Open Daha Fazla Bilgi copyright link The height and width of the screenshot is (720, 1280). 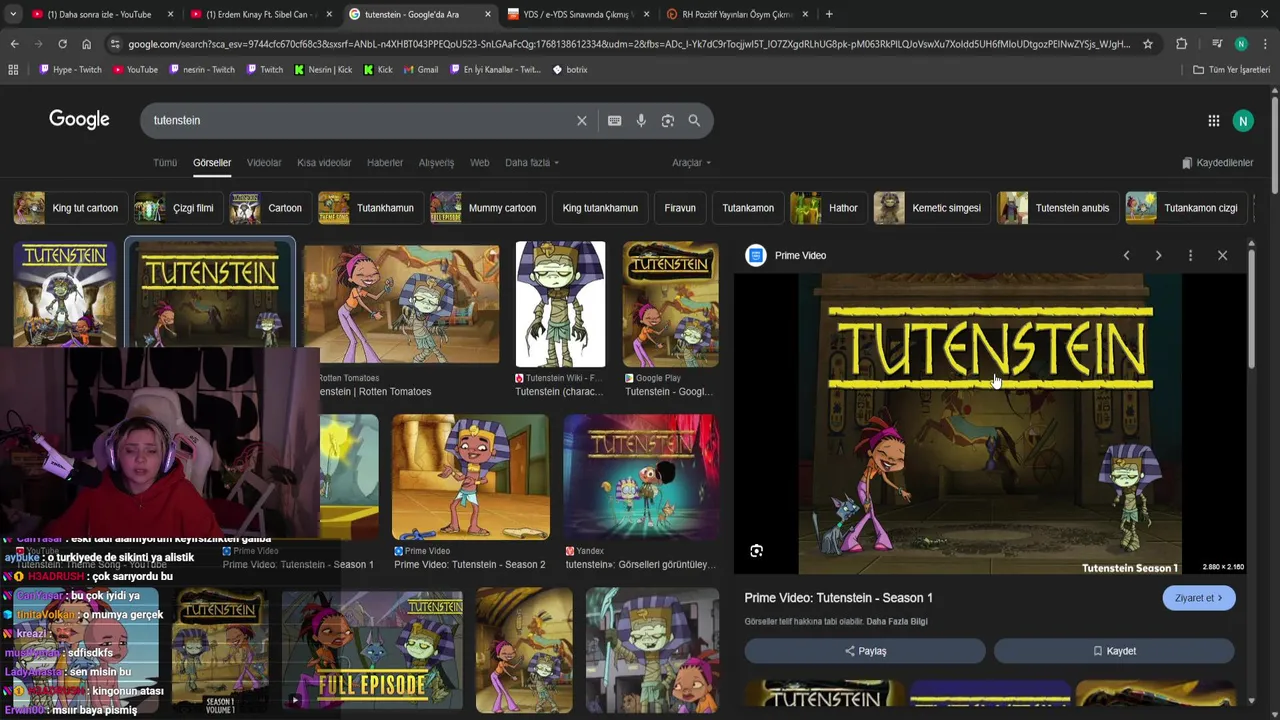pyautogui.click(x=897, y=622)
